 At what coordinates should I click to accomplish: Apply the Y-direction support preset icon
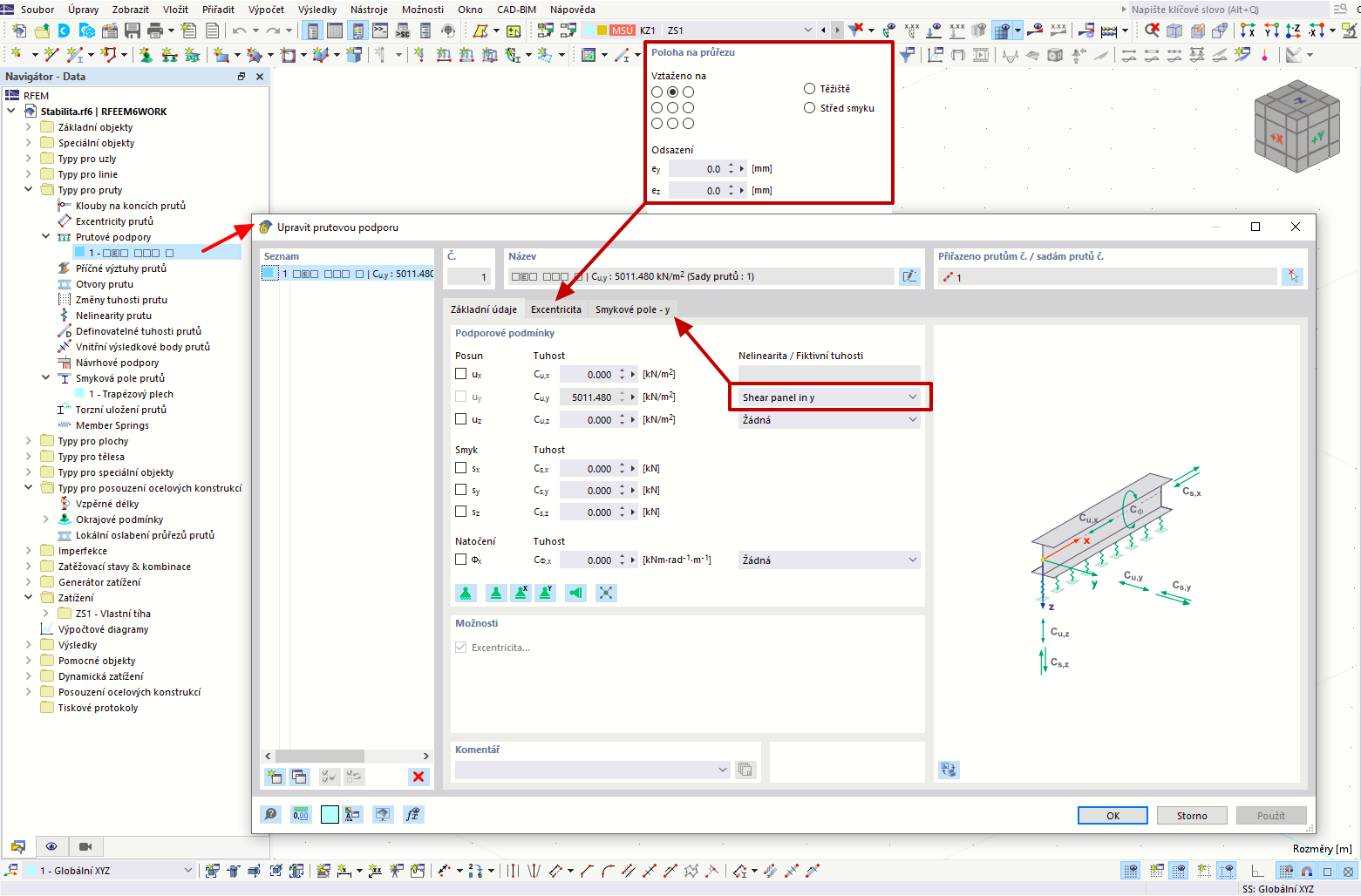click(546, 593)
